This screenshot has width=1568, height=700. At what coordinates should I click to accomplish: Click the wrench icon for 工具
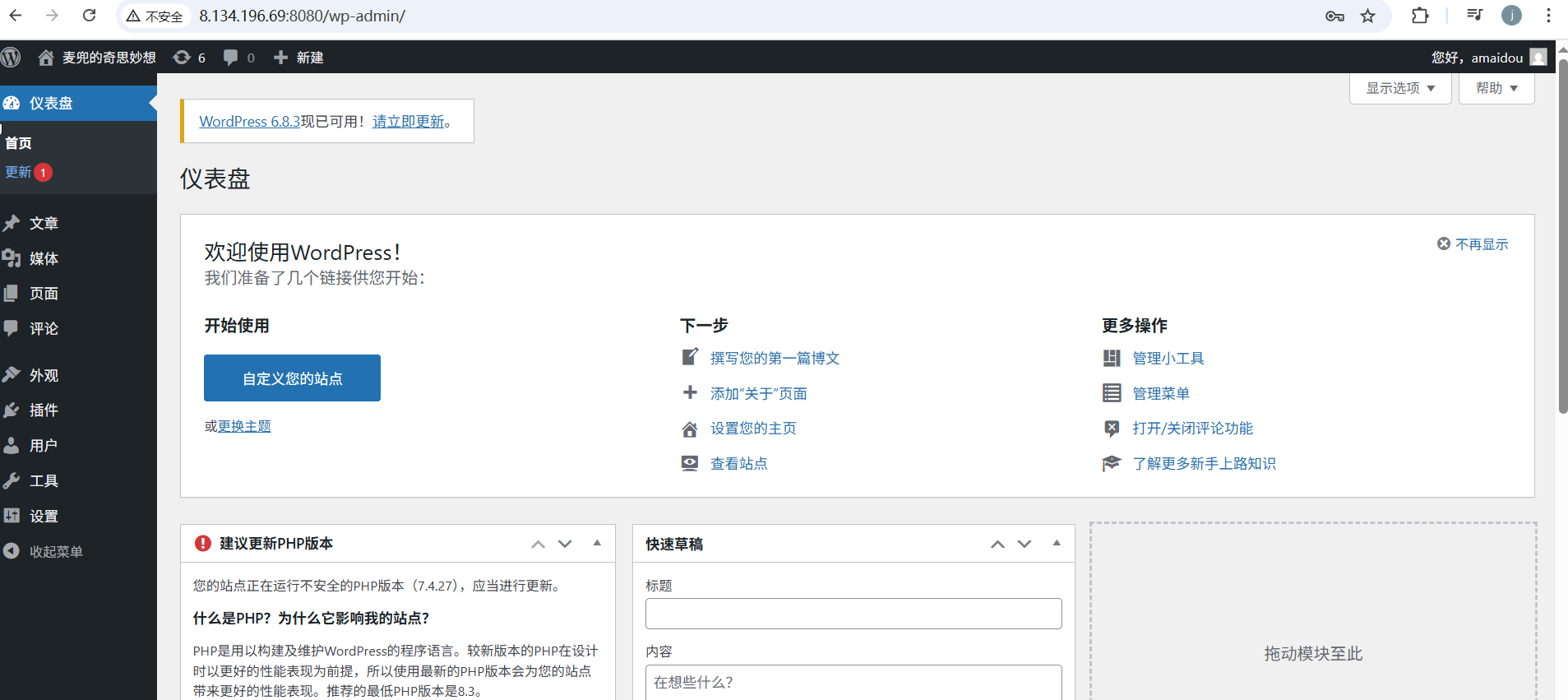point(12,481)
